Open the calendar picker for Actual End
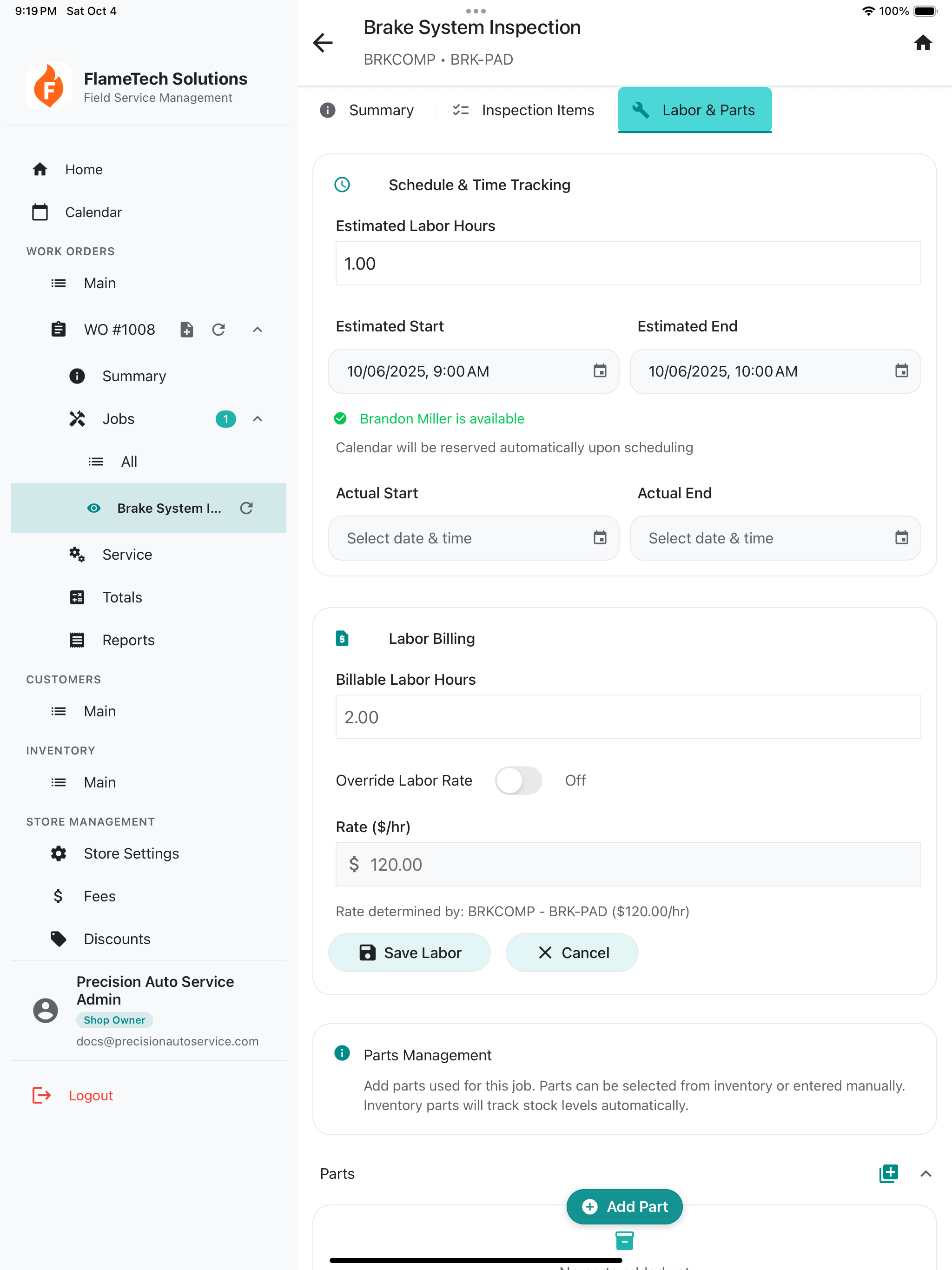Image resolution: width=952 pixels, height=1270 pixels. tap(902, 538)
